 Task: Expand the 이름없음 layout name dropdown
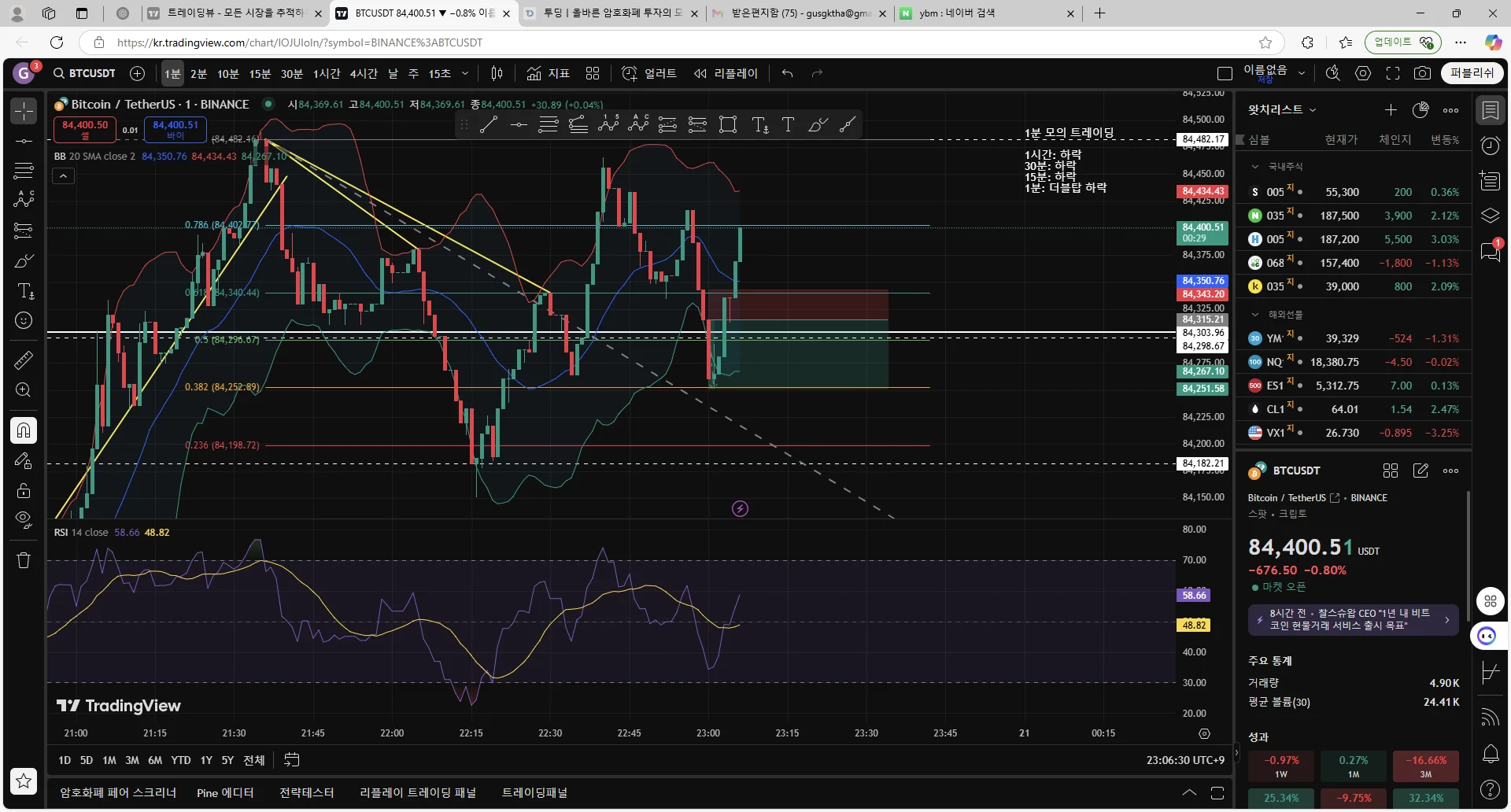(1302, 73)
